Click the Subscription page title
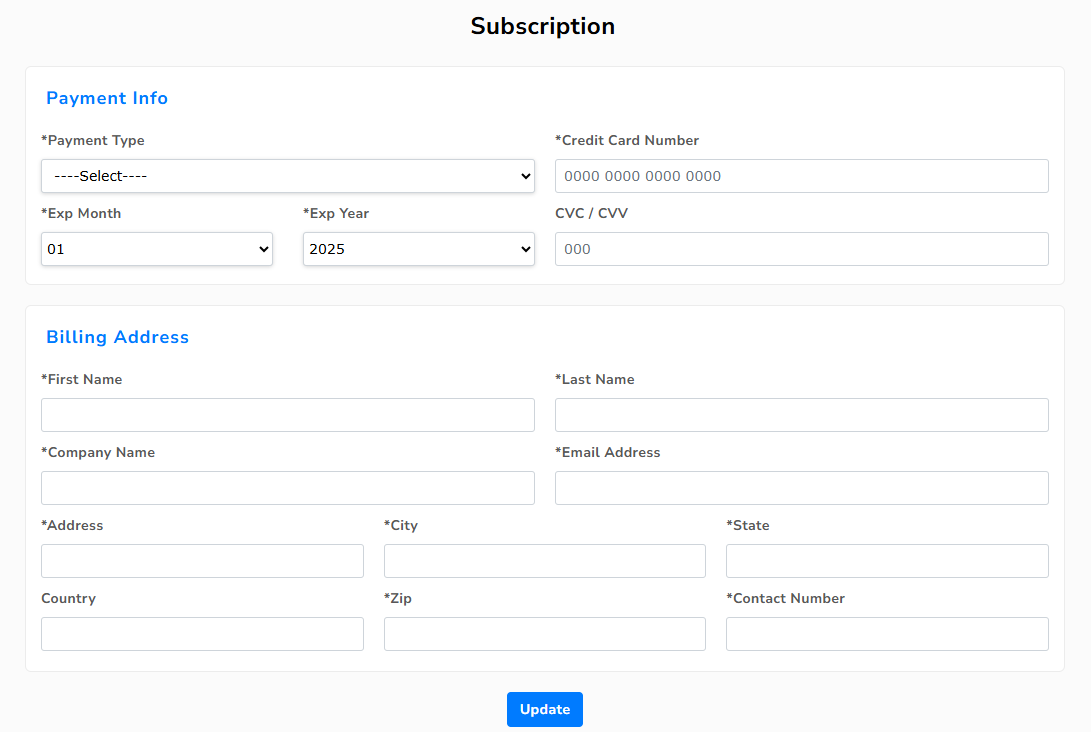This screenshot has height=747, width=1091. [543, 26]
